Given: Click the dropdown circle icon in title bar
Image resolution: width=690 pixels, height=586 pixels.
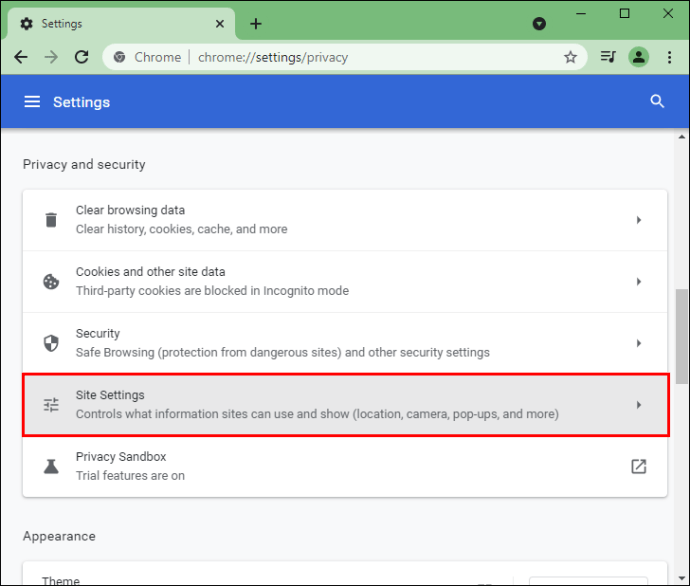Looking at the screenshot, I should click(x=539, y=24).
